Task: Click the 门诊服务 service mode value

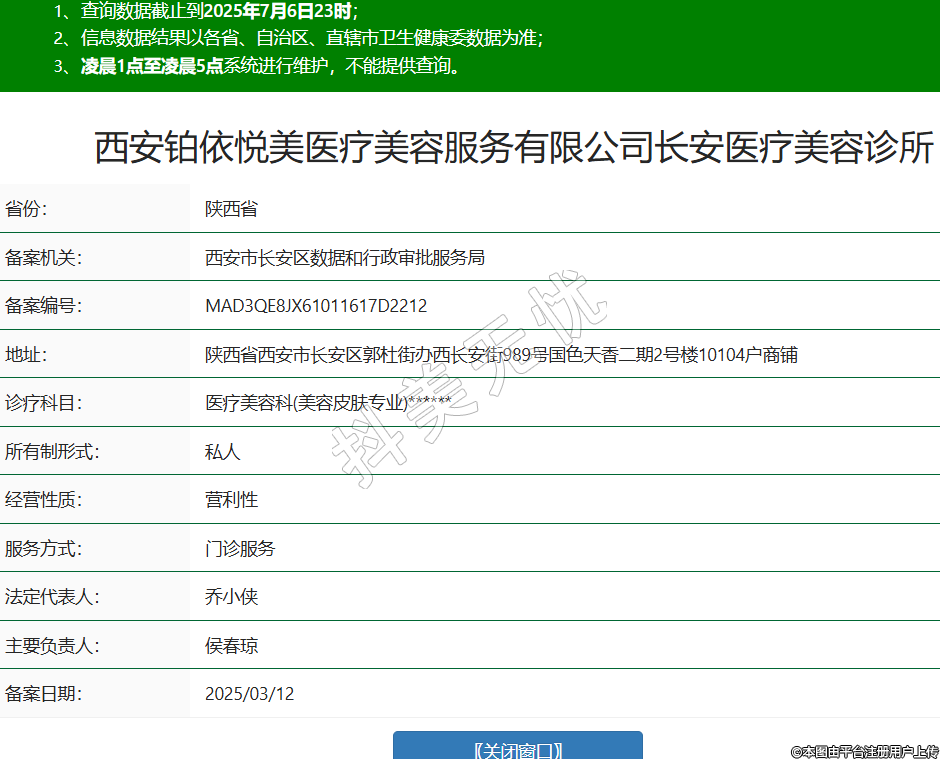Action: 240,549
